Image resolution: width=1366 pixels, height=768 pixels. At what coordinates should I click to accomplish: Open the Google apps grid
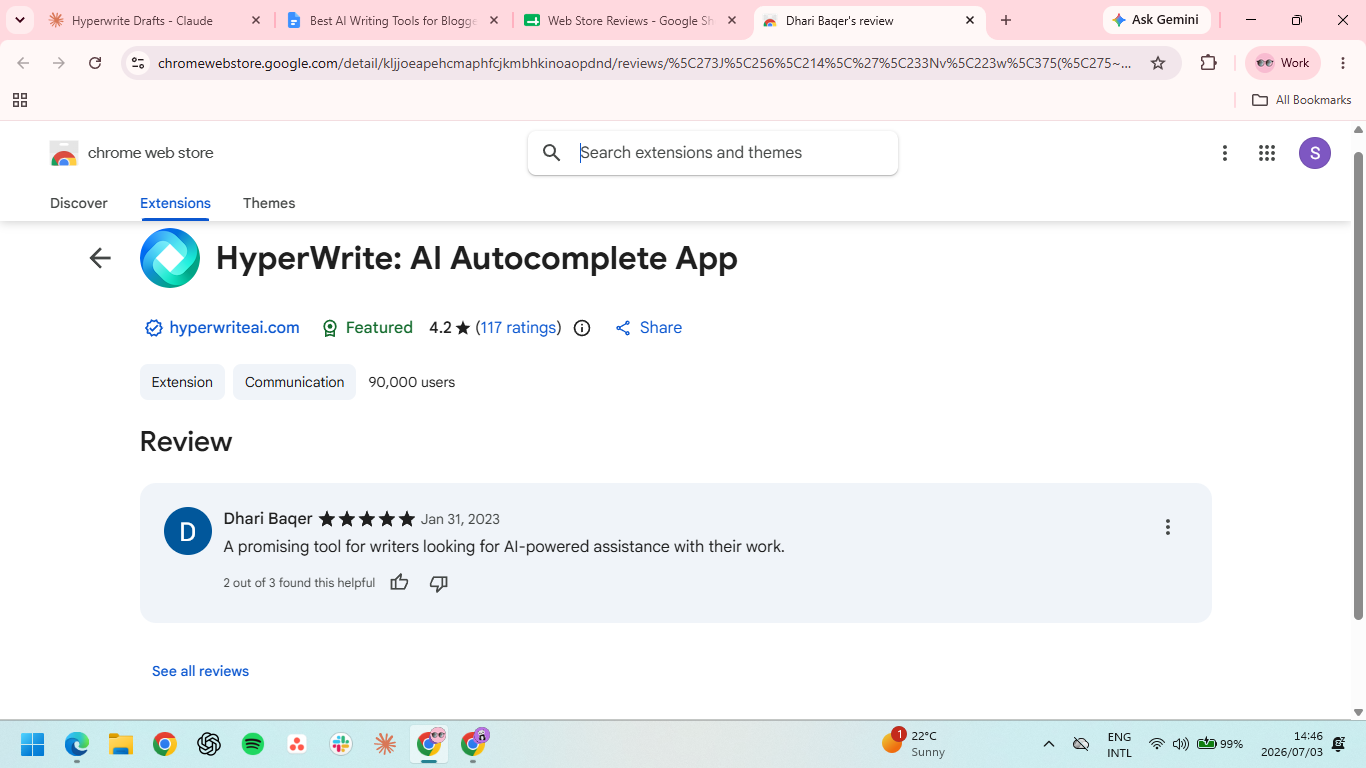(1267, 153)
